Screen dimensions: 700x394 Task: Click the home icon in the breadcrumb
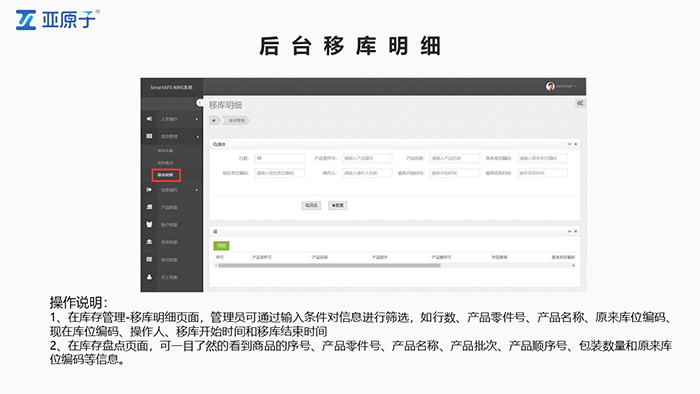pos(214,120)
